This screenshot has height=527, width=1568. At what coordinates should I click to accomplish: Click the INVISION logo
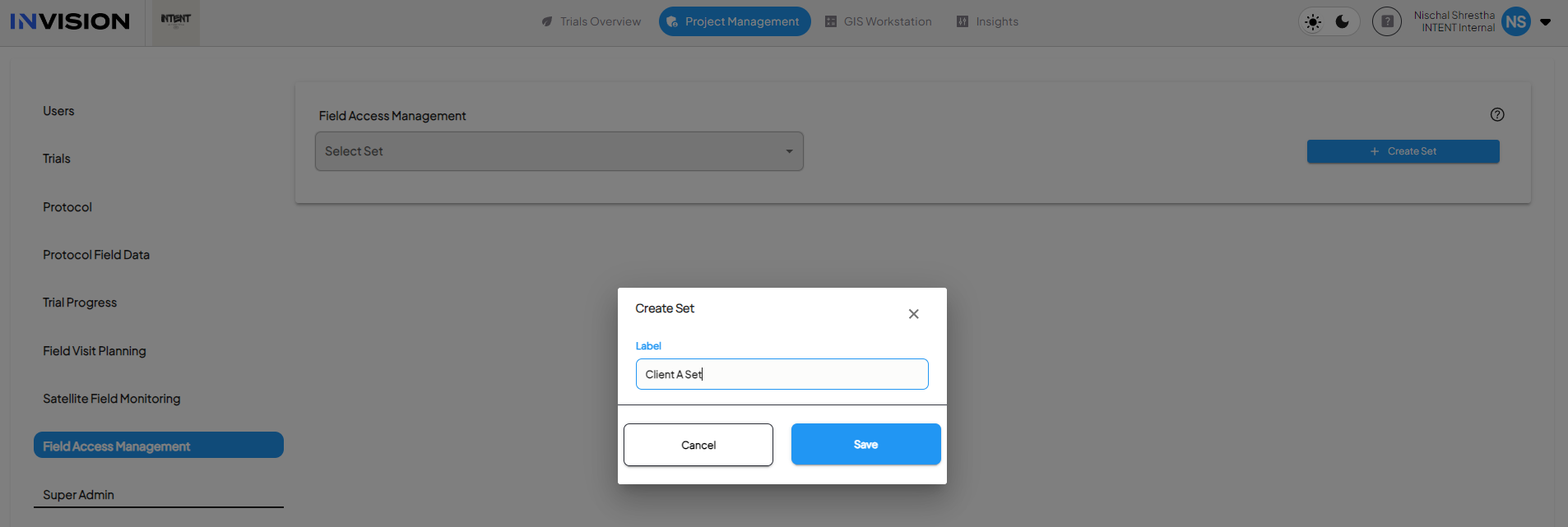pyautogui.click(x=70, y=21)
